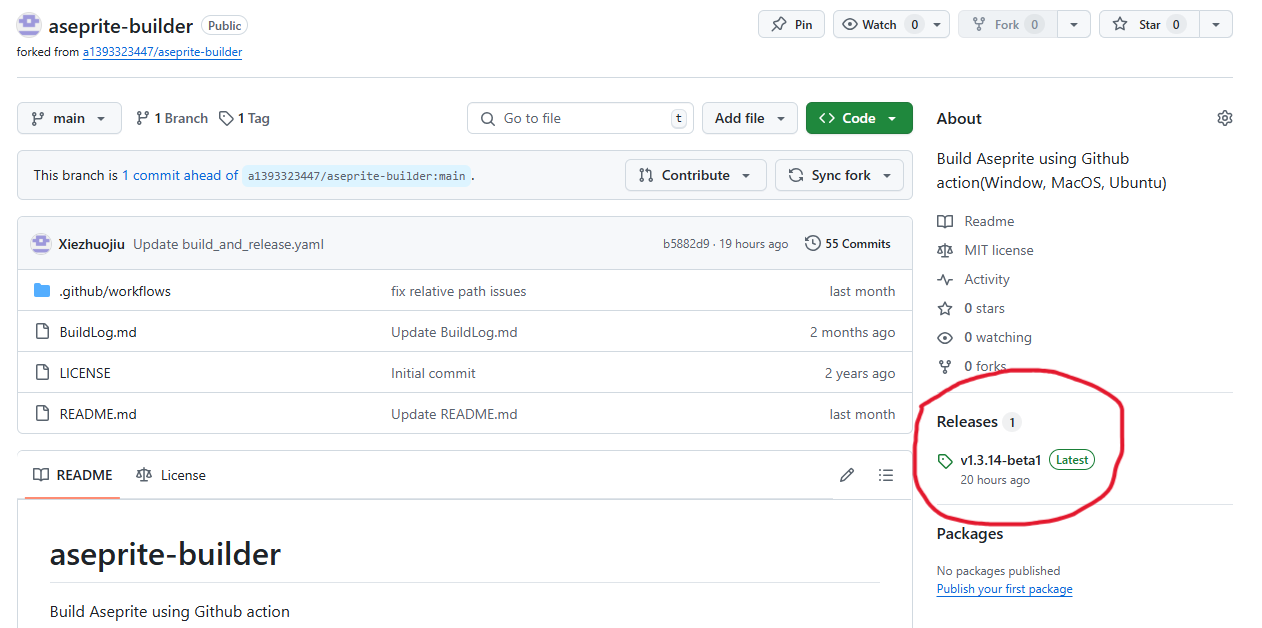Open the Update build_and_release.yaml commit message
1262x628 pixels.
228,244
